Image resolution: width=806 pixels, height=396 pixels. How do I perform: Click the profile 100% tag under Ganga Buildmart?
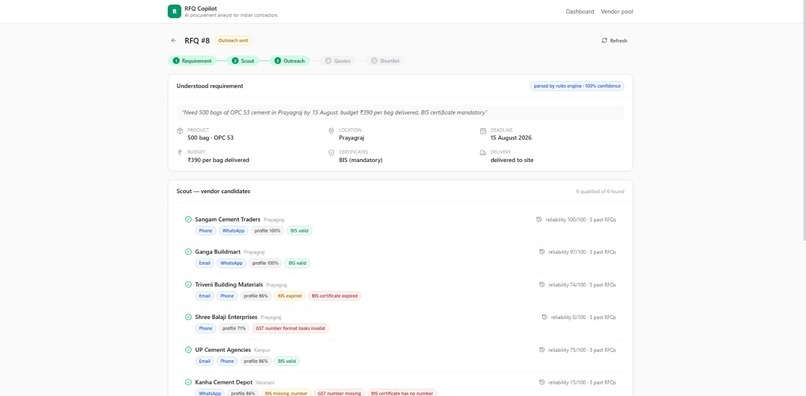pyautogui.click(x=265, y=263)
